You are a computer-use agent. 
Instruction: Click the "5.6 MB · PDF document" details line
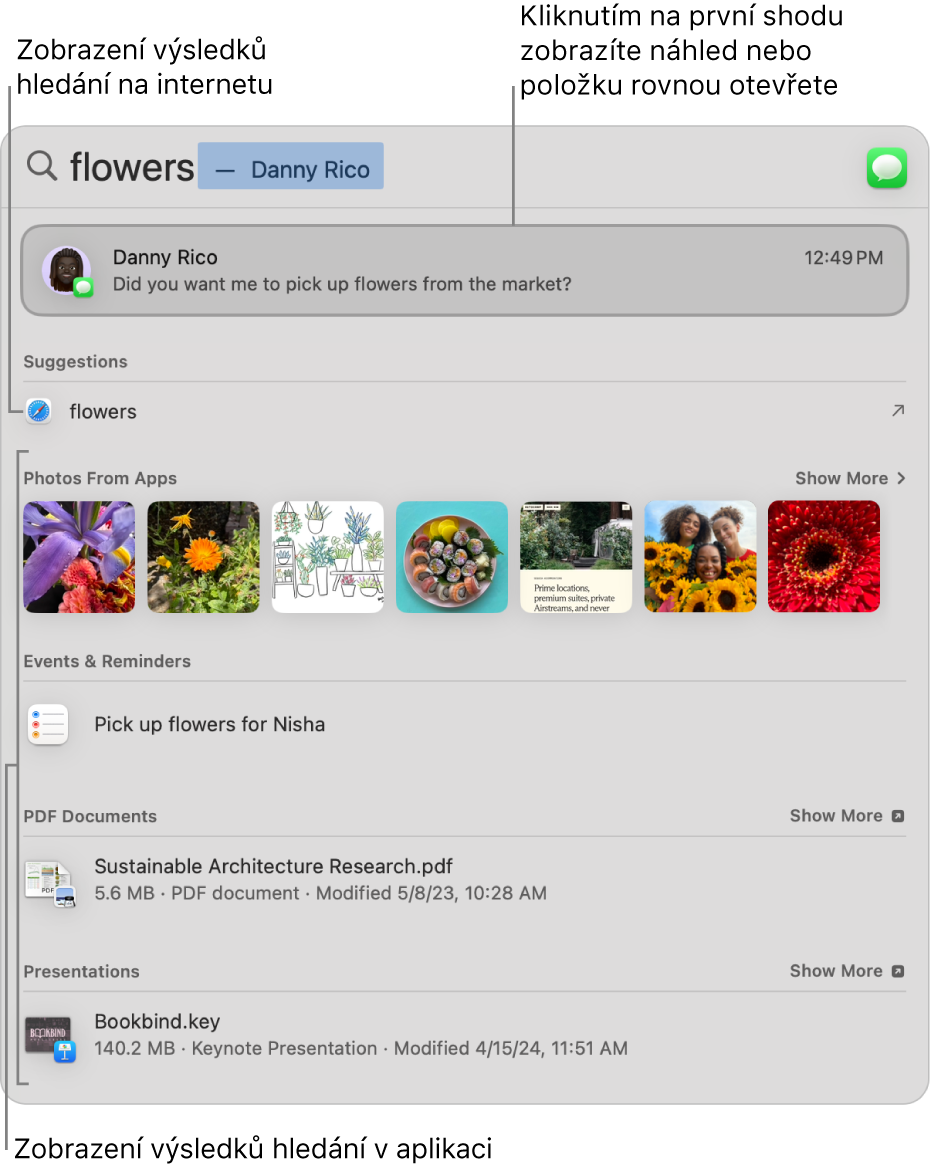(x=320, y=893)
